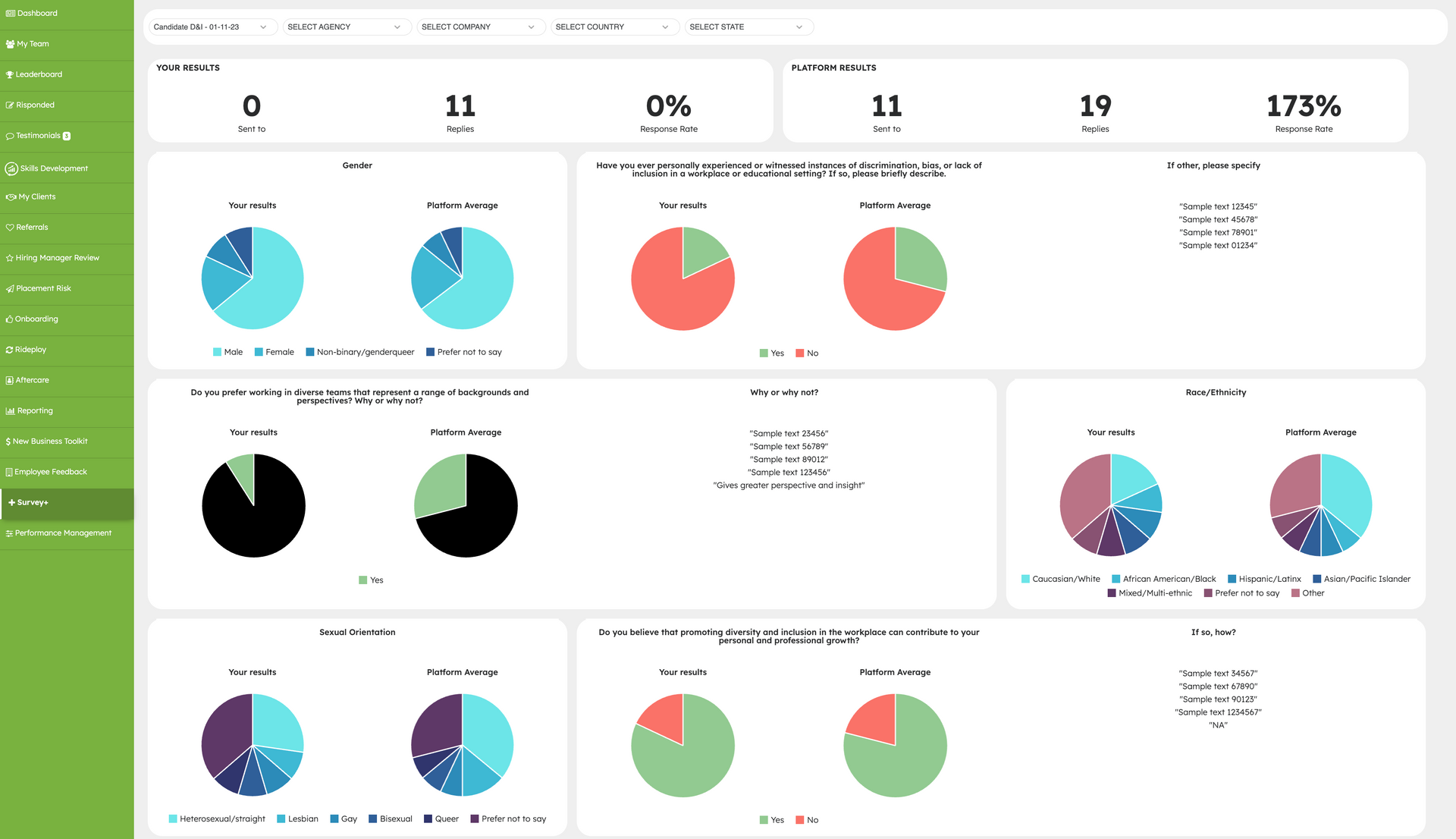Go to the Dashboard menu item
The image size is (1456, 839).
coord(67,14)
